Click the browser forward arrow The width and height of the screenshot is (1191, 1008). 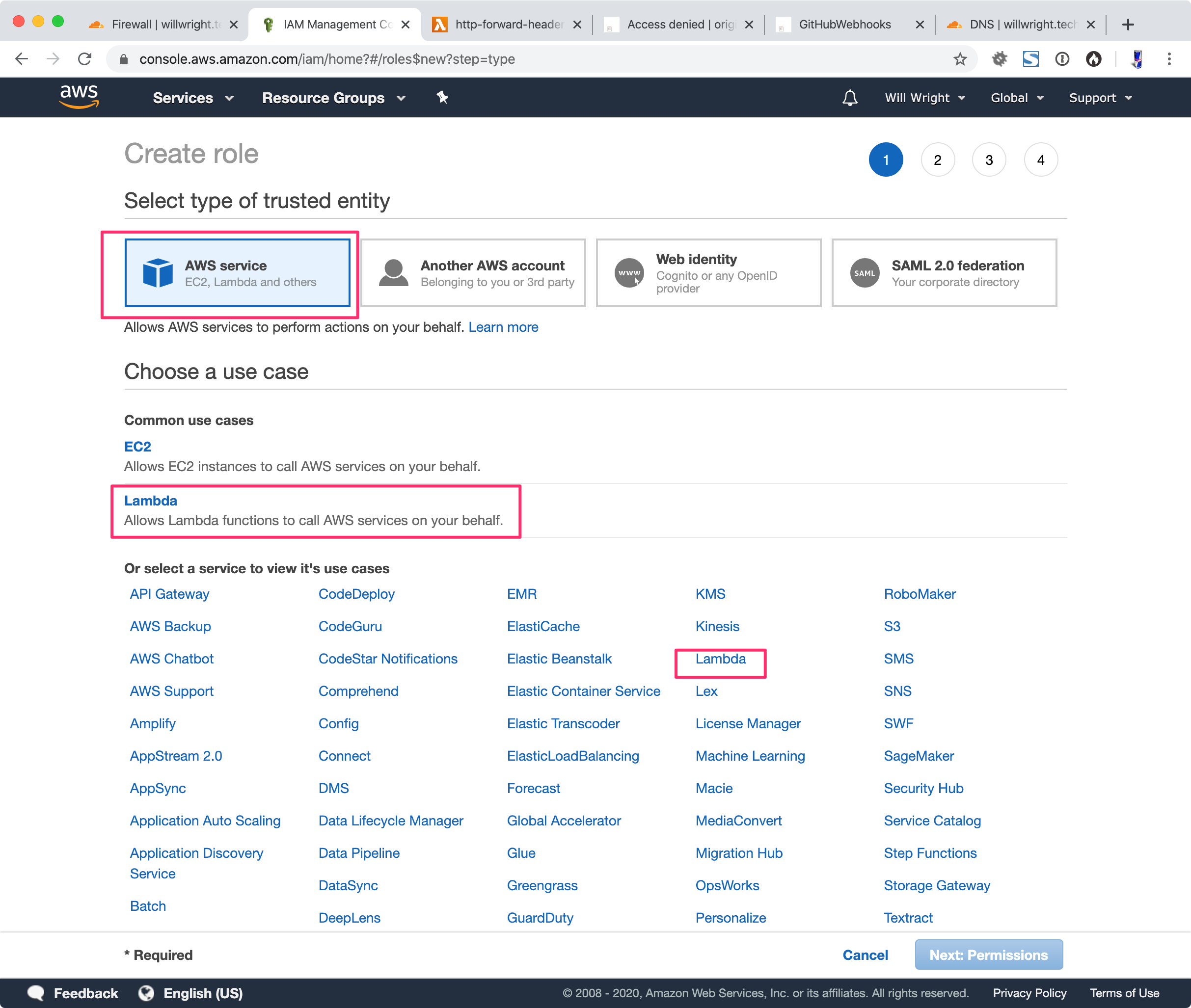(53, 59)
